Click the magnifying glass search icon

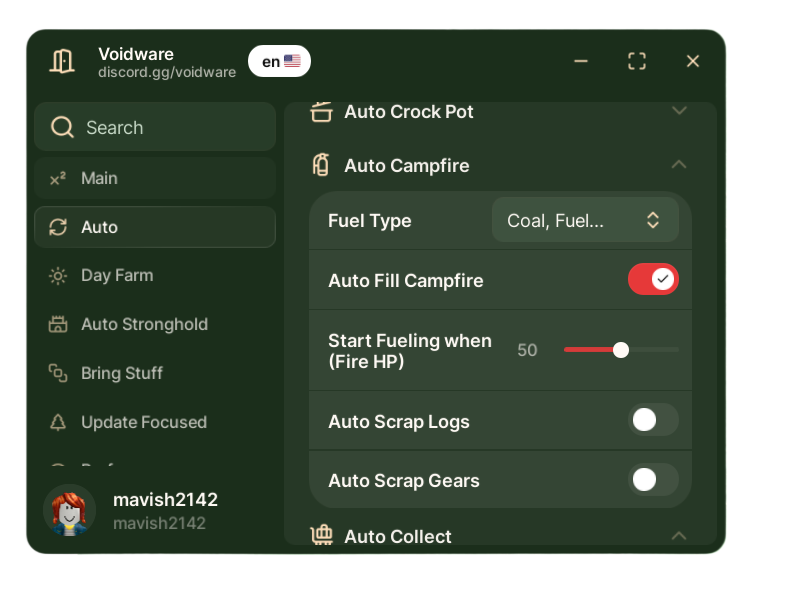[62, 127]
